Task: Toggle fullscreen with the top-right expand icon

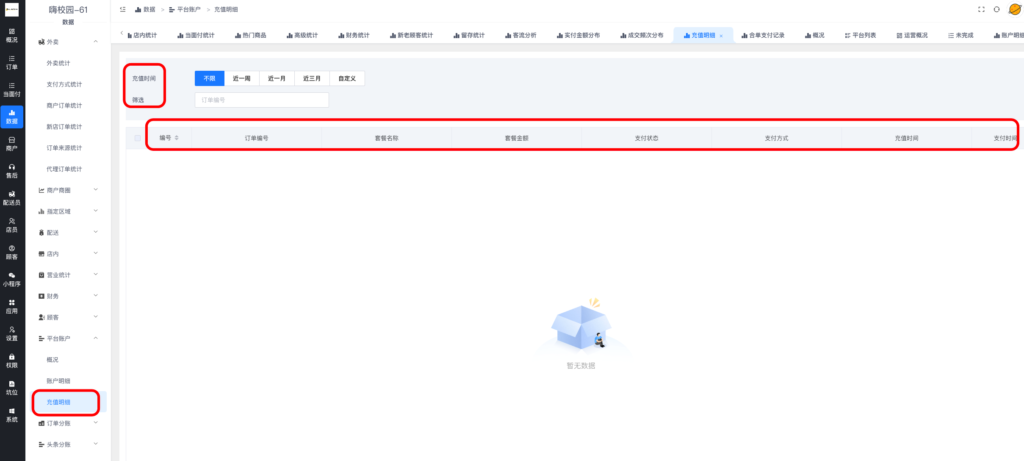Action: tap(981, 10)
